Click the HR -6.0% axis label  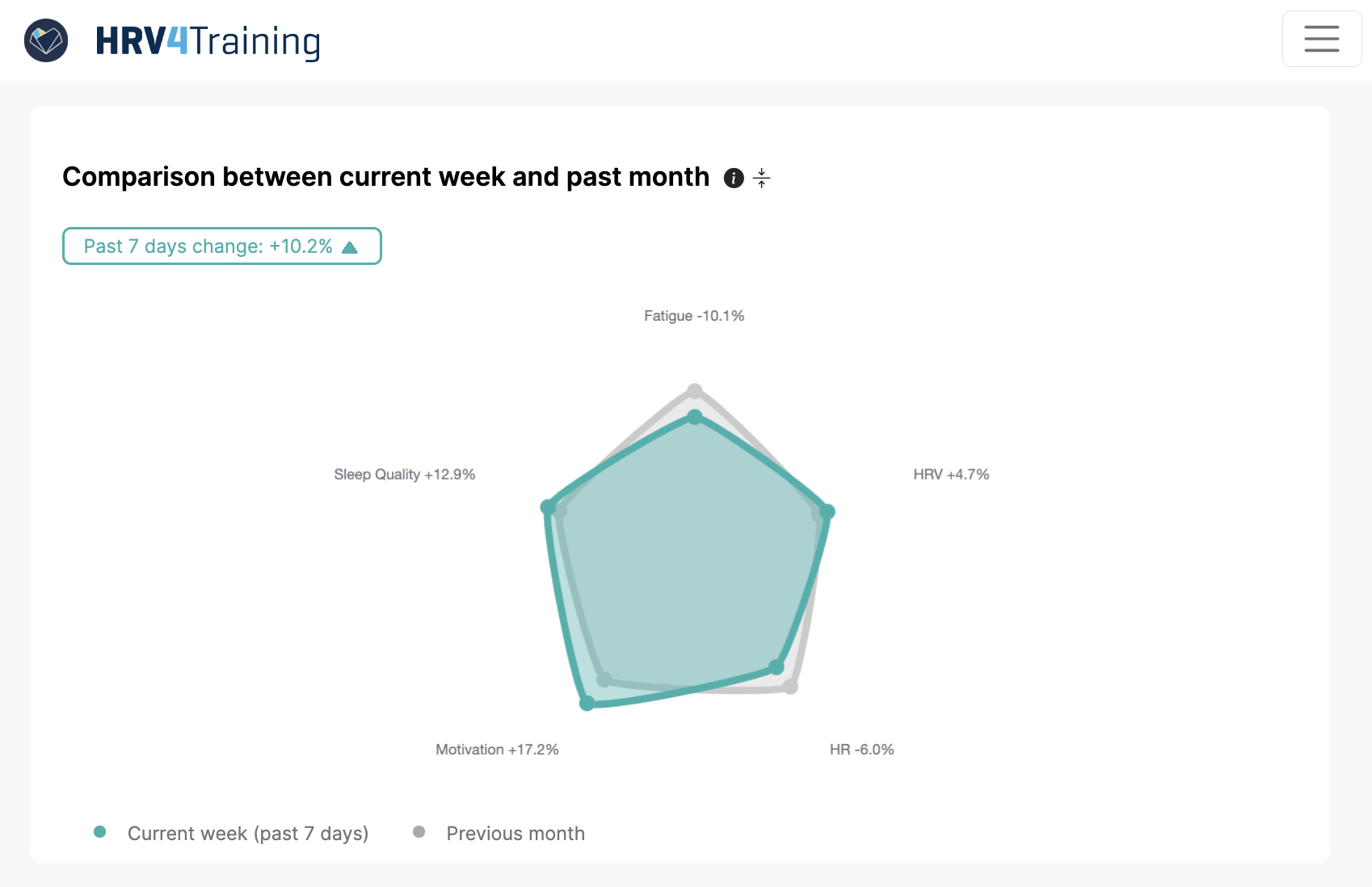point(861,749)
